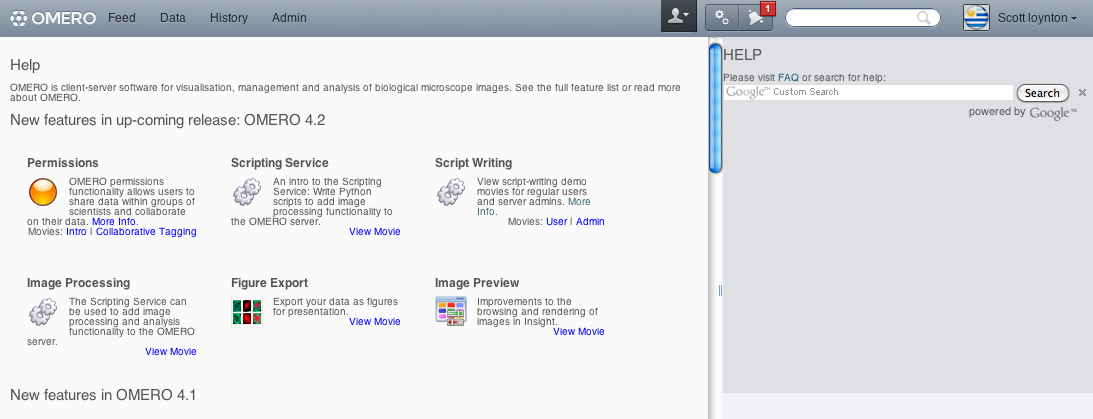Click the Scripting Service gears icon
This screenshot has height=419, width=1093.
[x=247, y=192]
